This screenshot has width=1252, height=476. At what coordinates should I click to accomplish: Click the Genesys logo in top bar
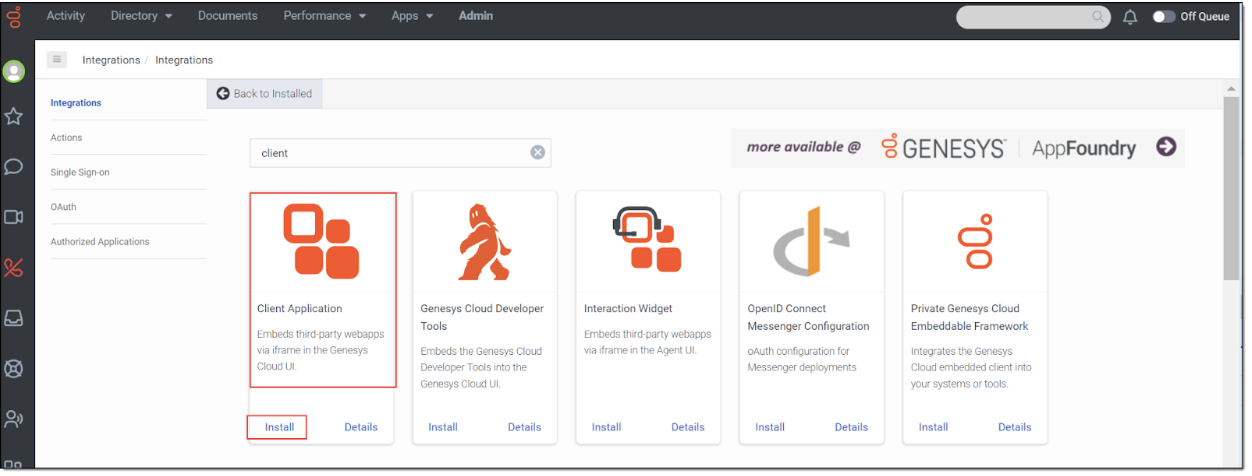[14, 17]
